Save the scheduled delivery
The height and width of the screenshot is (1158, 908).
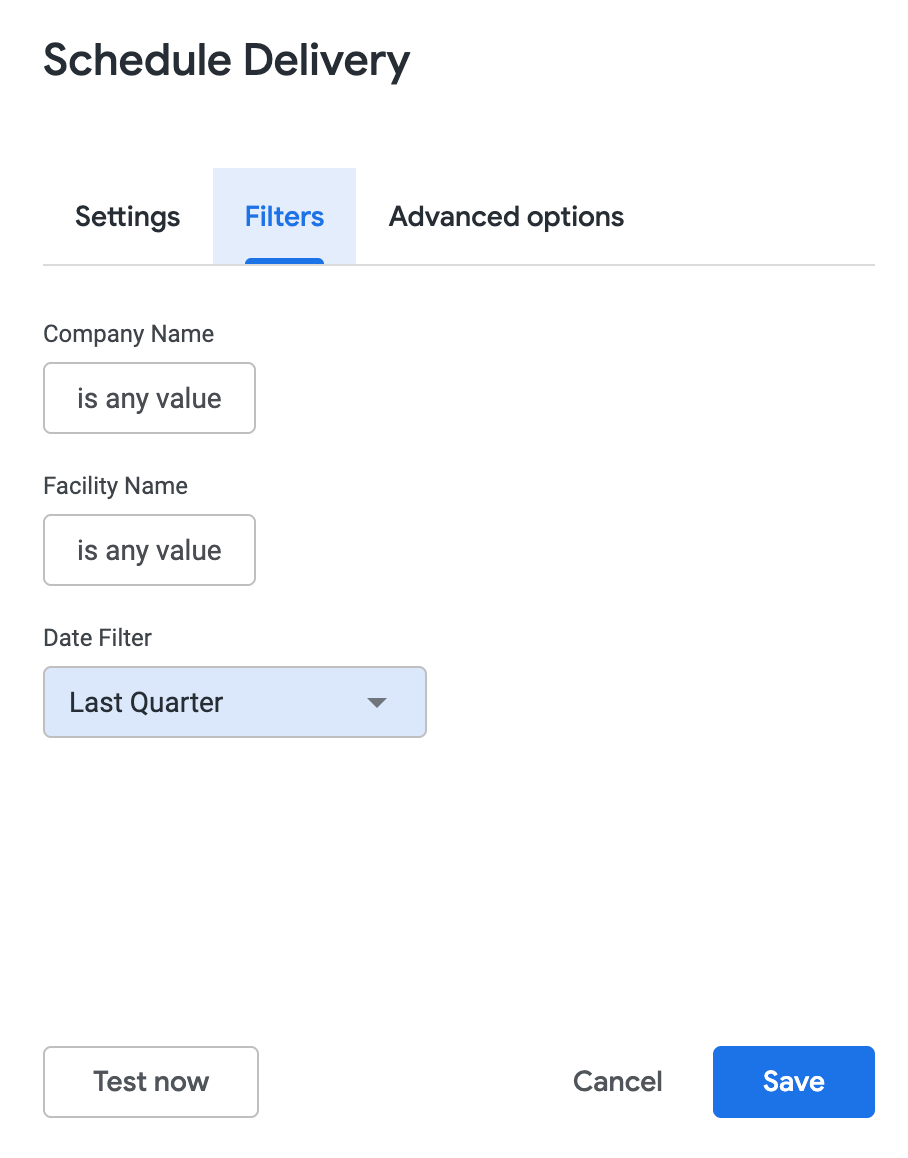[x=793, y=1081]
